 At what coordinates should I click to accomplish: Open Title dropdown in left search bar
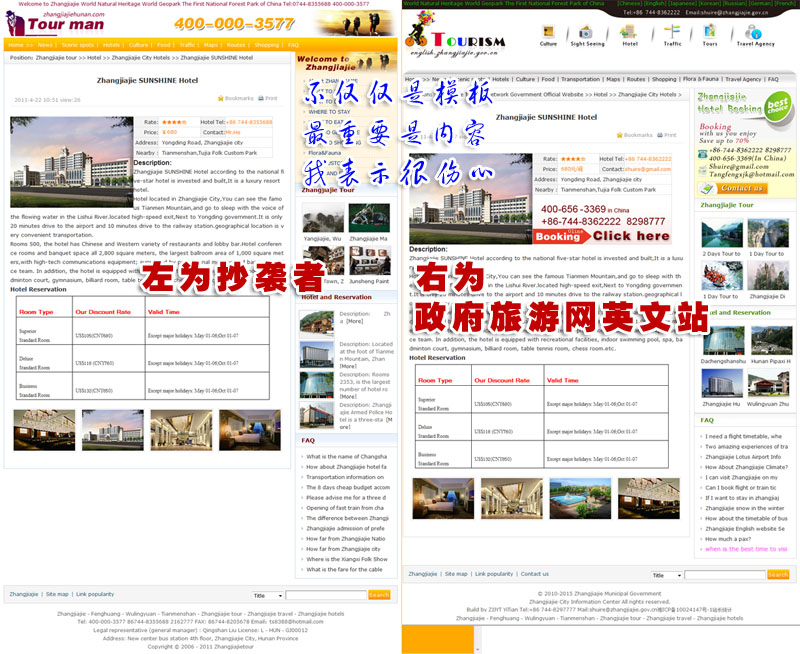[x=268, y=595]
